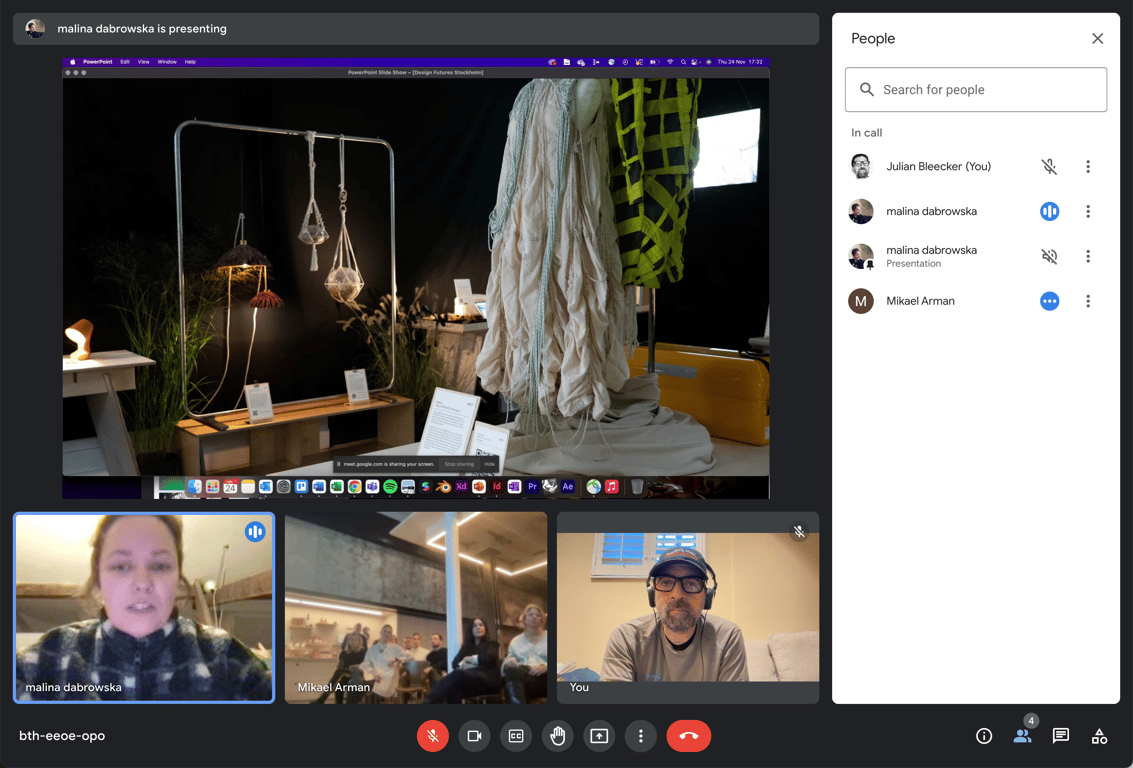This screenshot has width=1133, height=768.
Task: Toggle closed captions CC button
Action: click(516, 735)
